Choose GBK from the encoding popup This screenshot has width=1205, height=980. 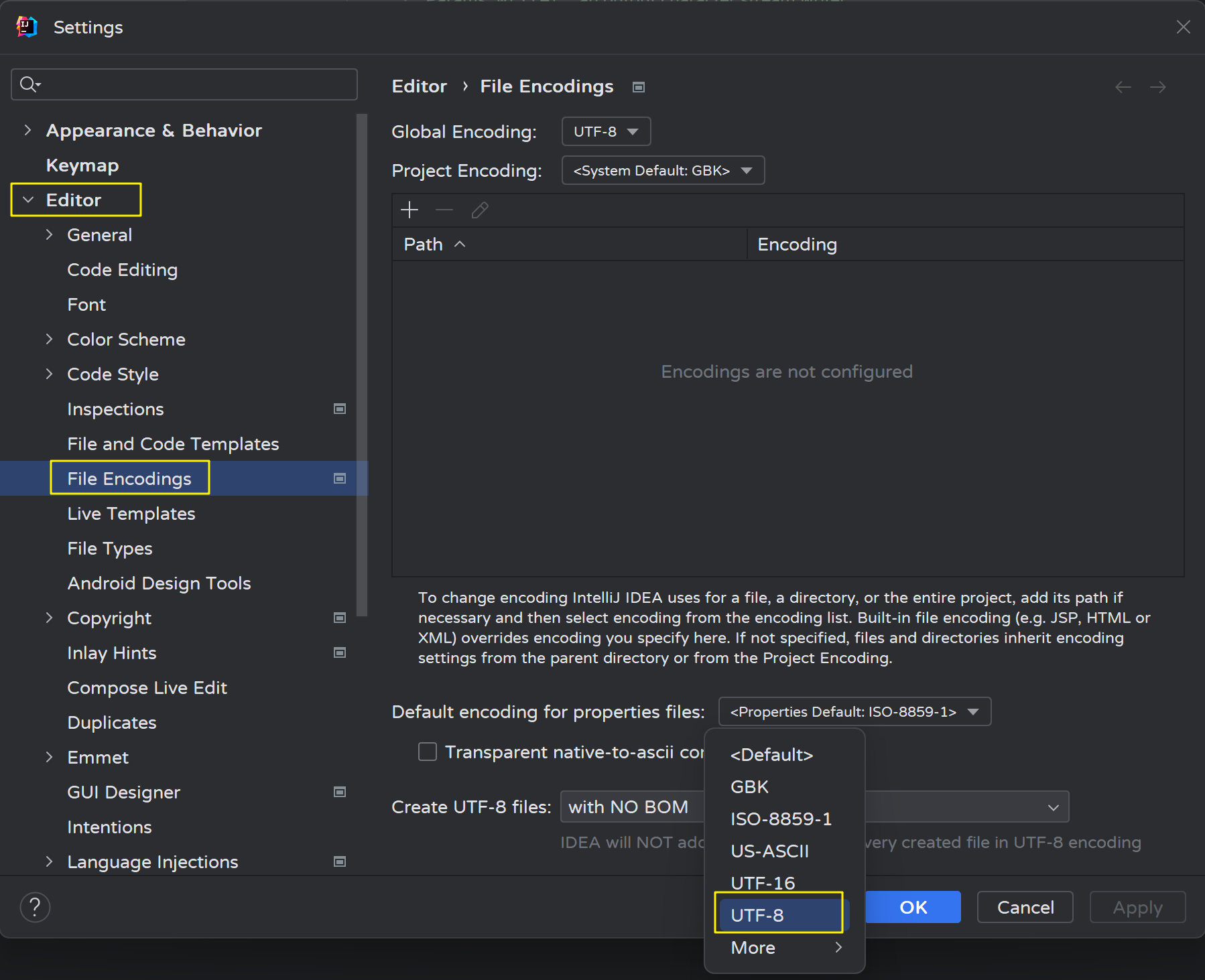point(749,786)
